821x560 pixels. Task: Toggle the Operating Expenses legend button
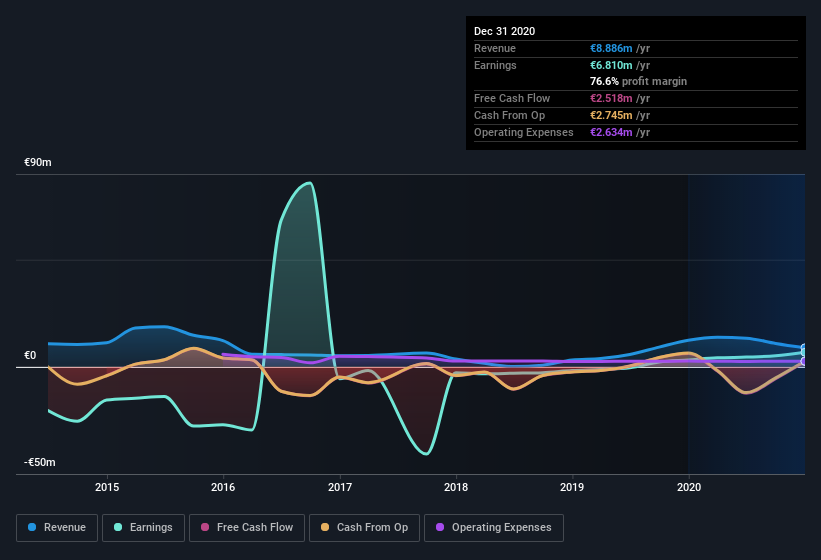(x=493, y=528)
